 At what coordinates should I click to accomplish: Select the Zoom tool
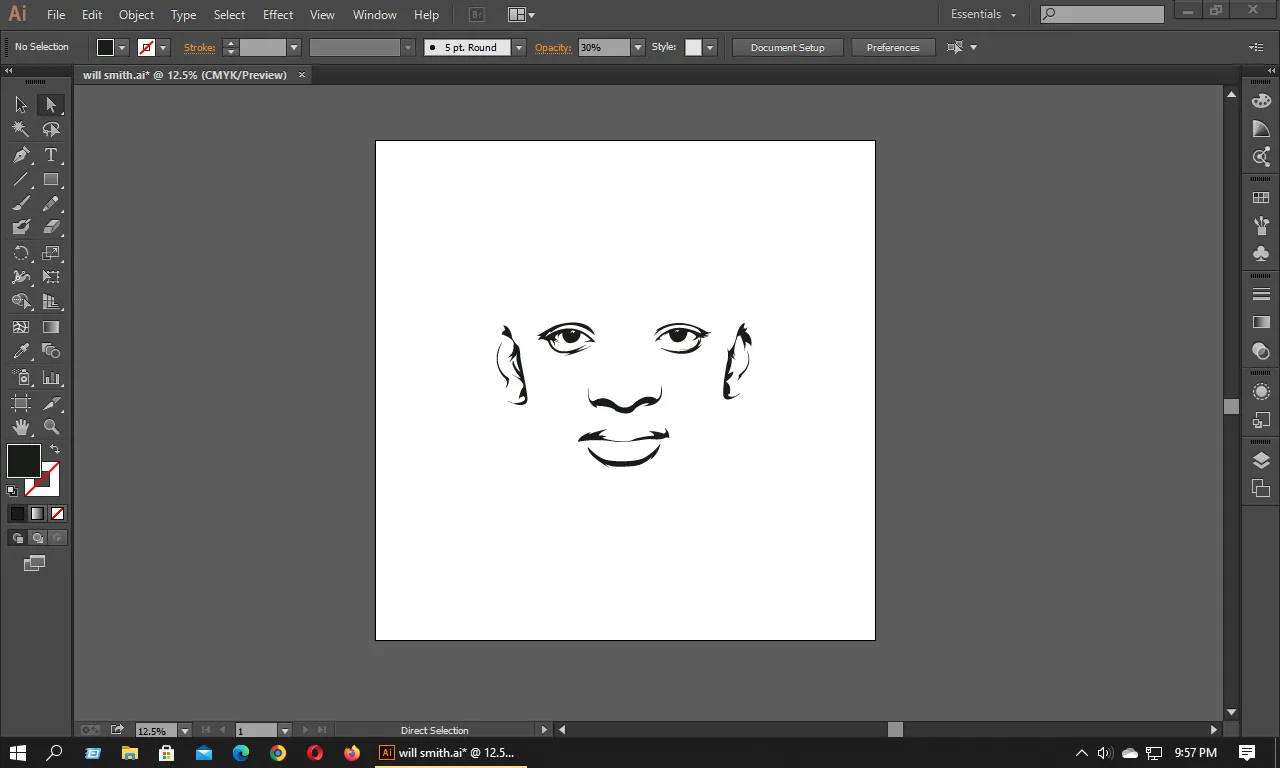point(51,427)
